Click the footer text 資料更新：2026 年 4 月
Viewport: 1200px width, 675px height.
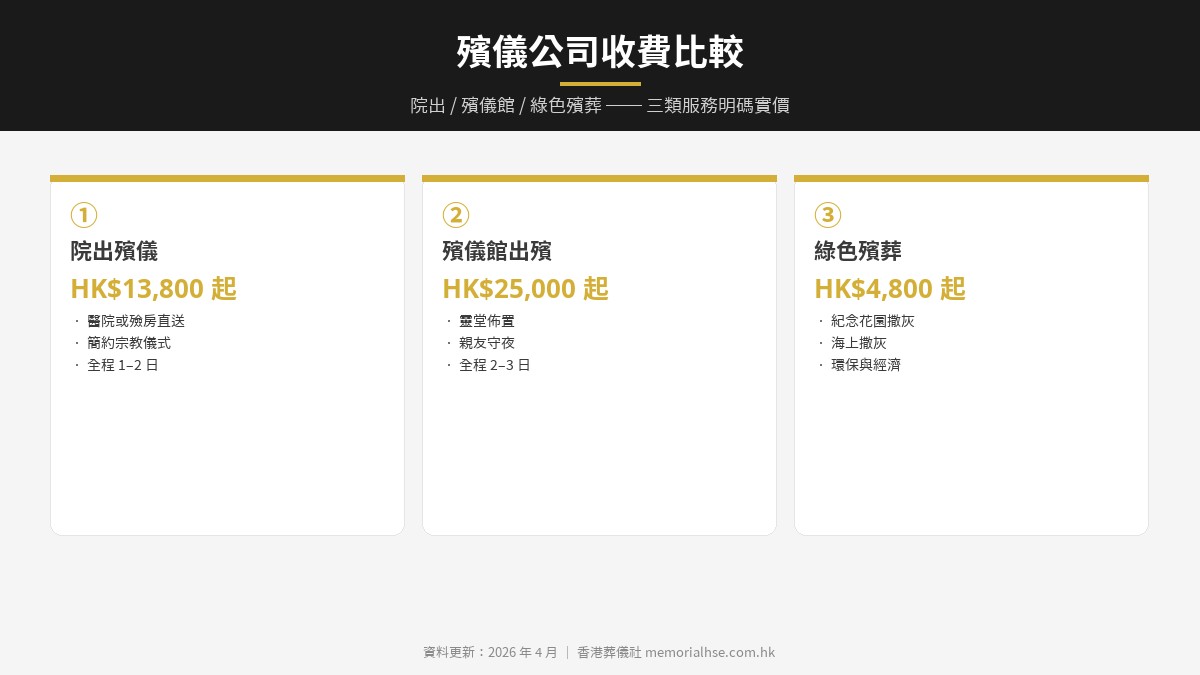pyautogui.click(x=491, y=652)
